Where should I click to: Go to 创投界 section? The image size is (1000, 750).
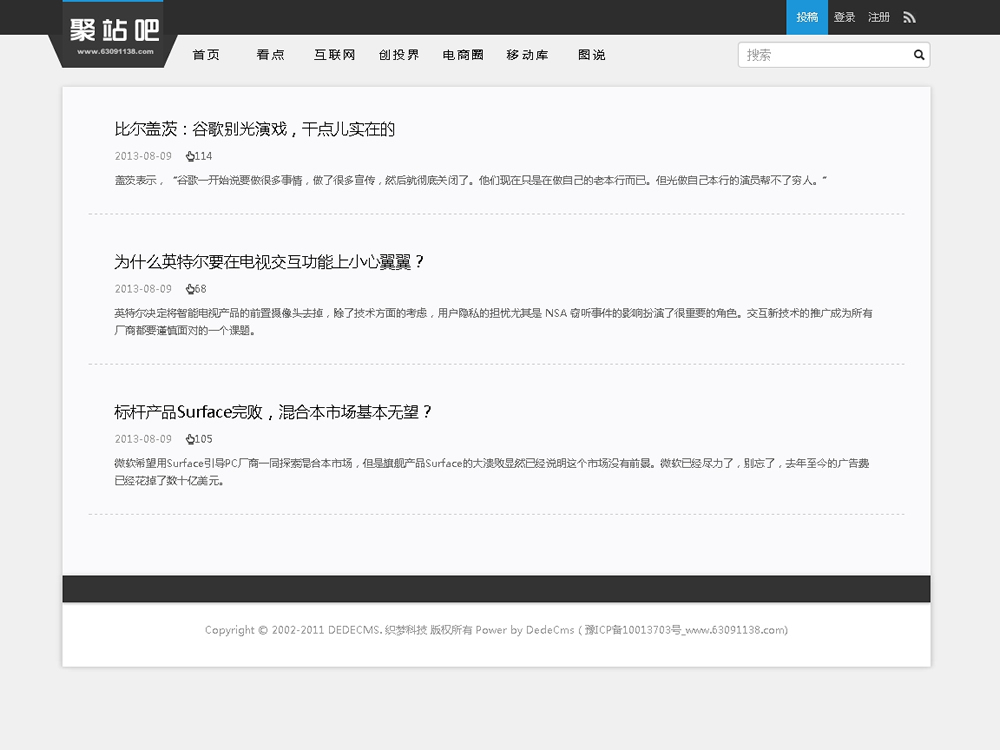pos(399,55)
